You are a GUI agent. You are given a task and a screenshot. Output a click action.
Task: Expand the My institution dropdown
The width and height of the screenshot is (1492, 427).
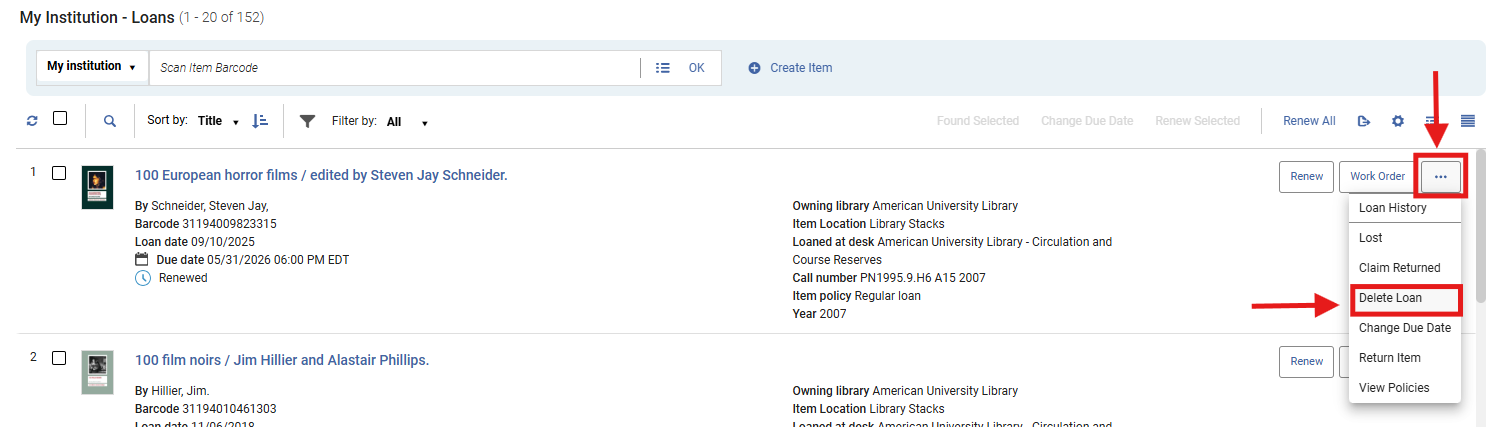(91, 67)
